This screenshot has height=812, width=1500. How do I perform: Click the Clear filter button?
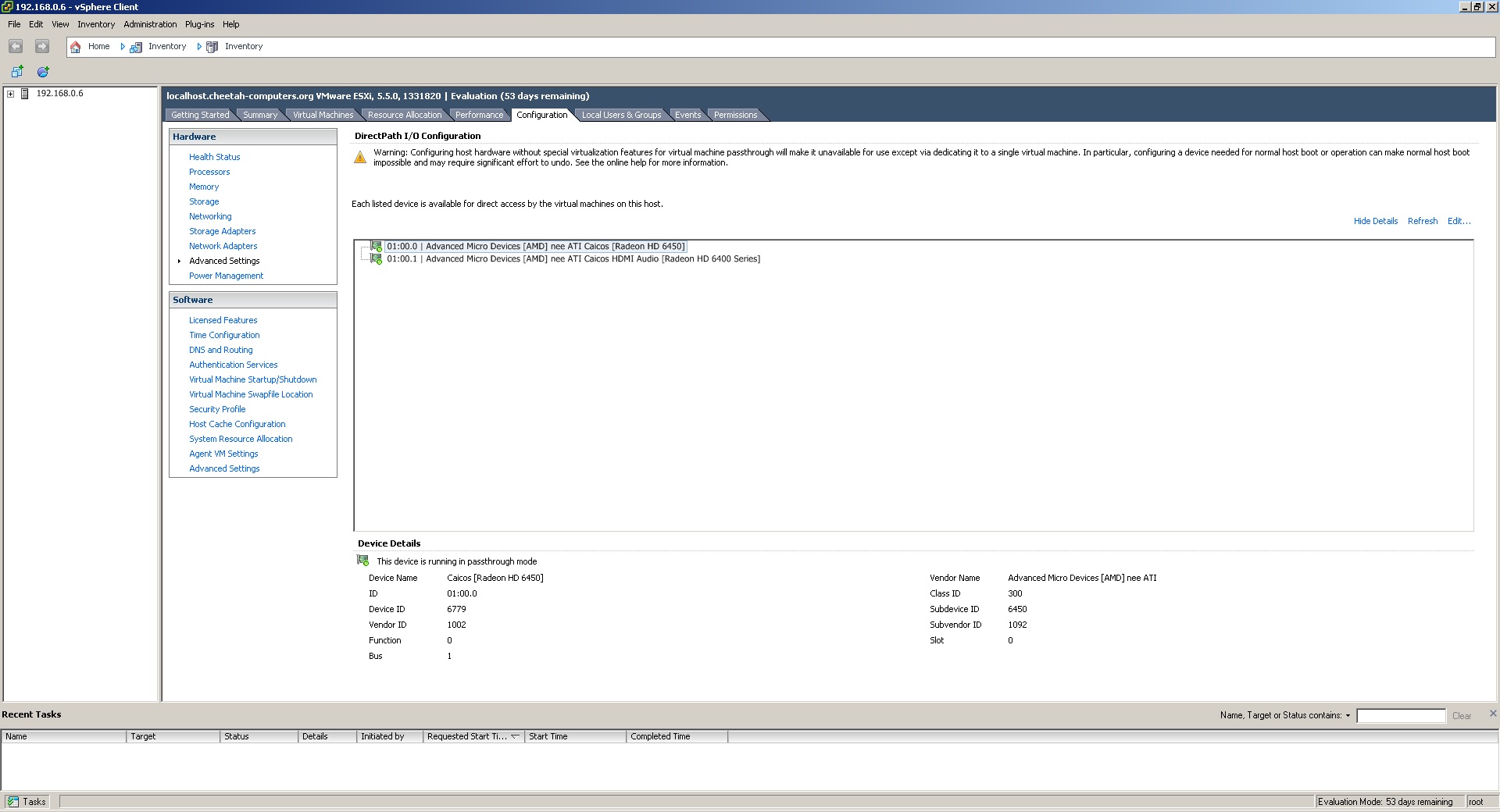coord(1461,716)
